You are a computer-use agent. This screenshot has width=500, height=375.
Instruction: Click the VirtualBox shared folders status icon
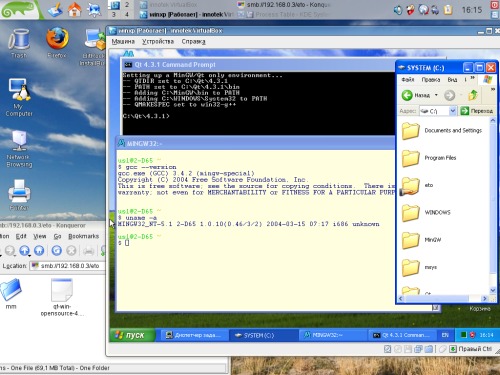pyautogui.click(x=429, y=349)
